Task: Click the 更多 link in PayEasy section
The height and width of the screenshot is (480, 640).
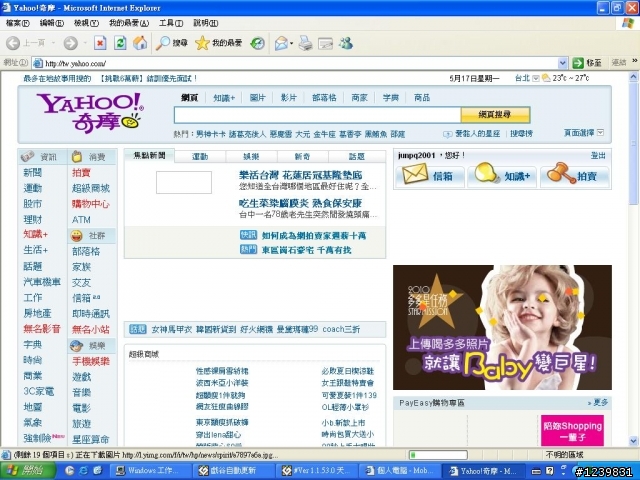Action: pos(598,402)
